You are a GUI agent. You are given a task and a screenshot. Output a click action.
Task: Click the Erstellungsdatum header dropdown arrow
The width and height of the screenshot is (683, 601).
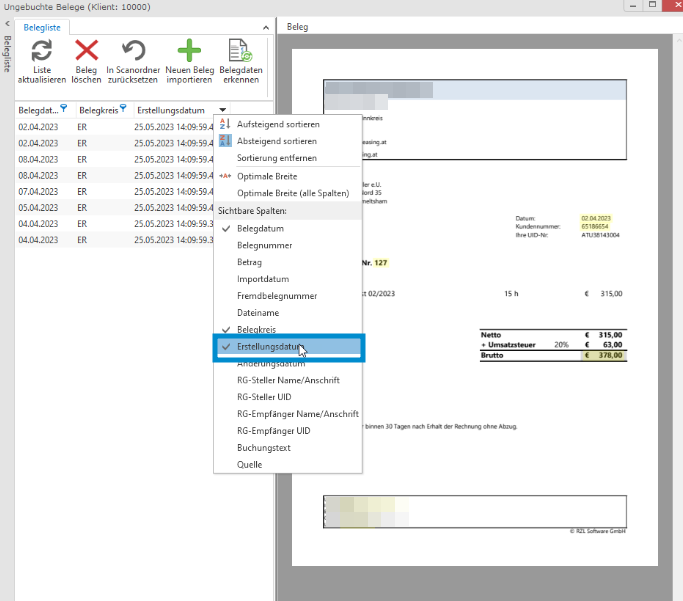click(x=222, y=110)
